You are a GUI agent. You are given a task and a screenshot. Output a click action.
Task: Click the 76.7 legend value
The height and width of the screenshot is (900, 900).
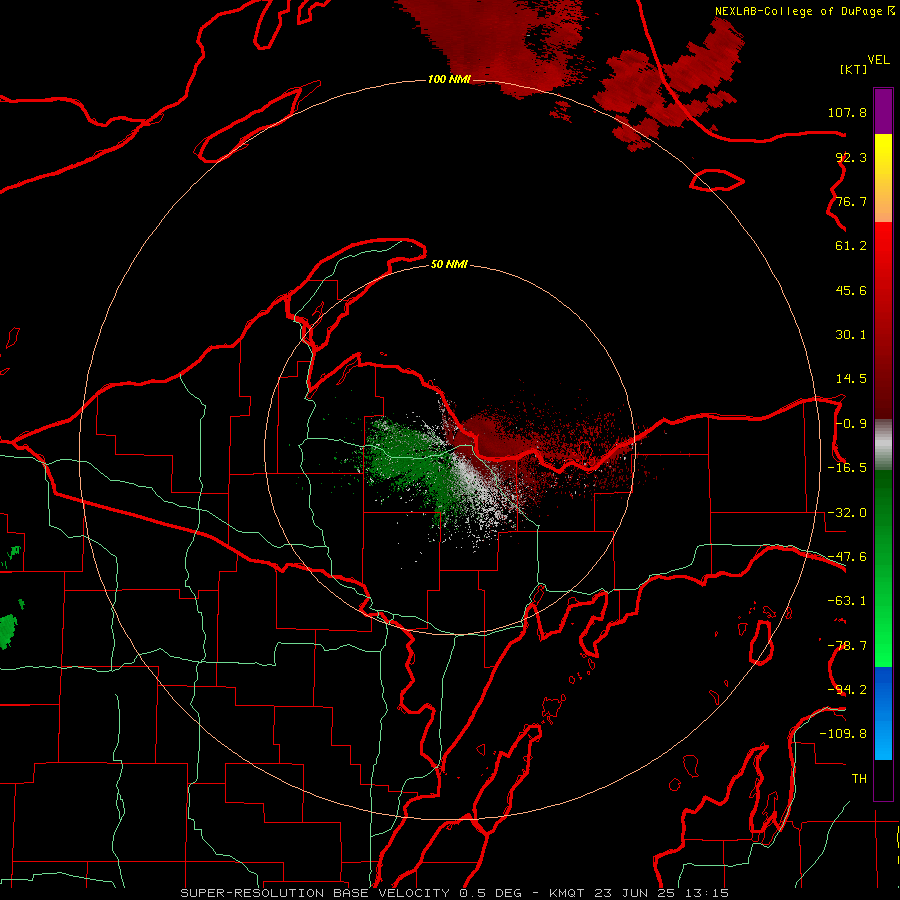click(x=851, y=201)
